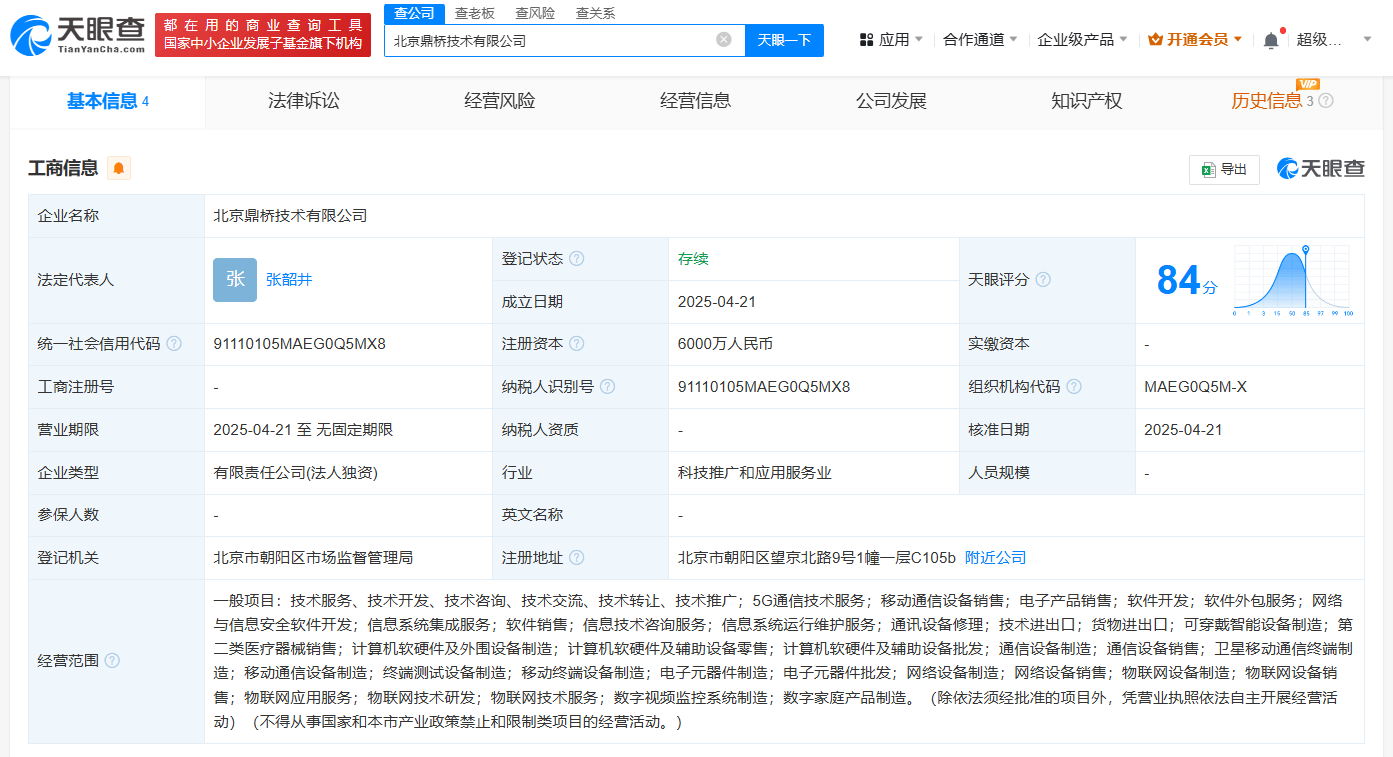Select the 查老板 search tab
This screenshot has width=1393, height=757.
pyautogui.click(x=475, y=13)
